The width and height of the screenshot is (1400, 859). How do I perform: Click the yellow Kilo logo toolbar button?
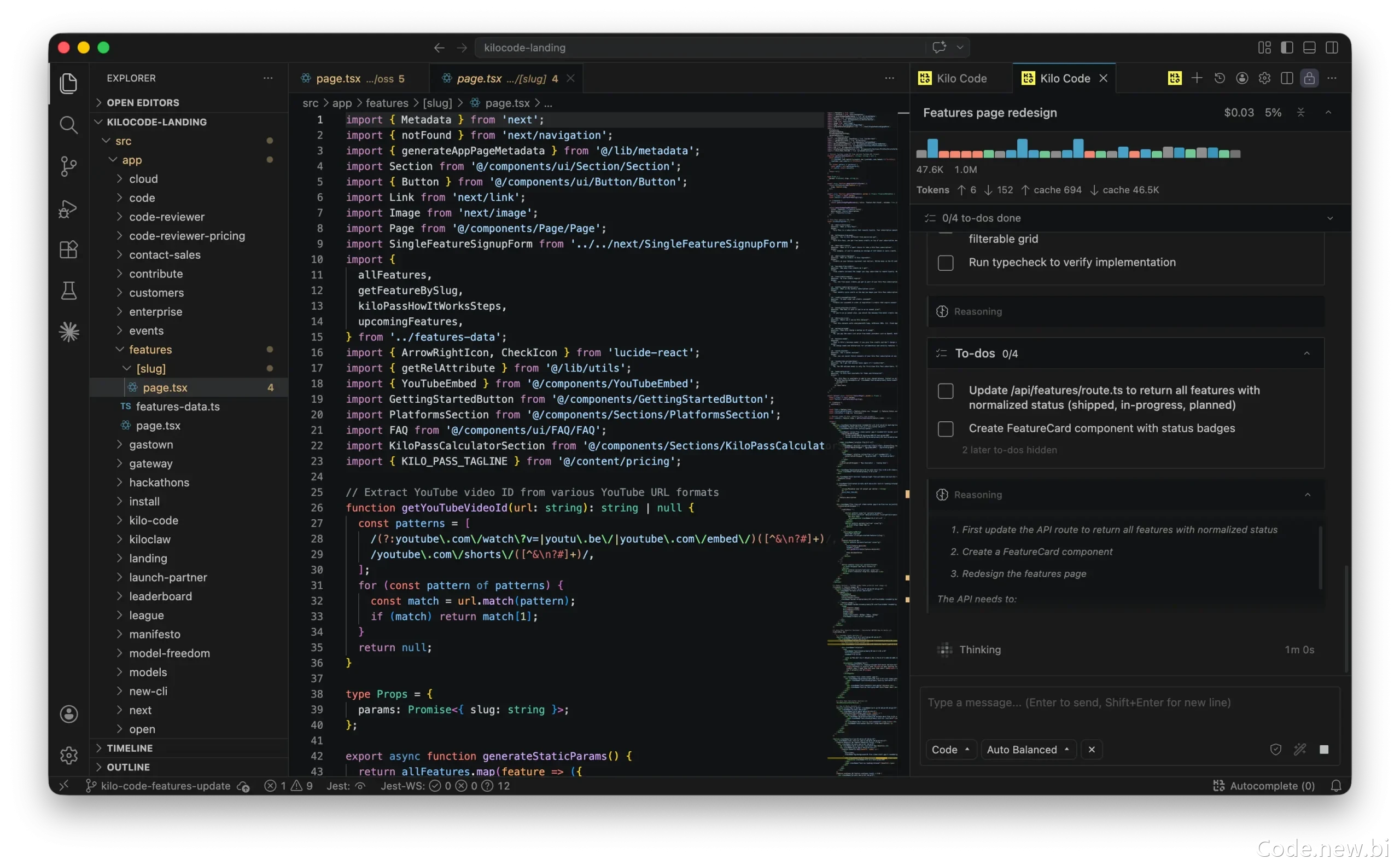click(x=1175, y=78)
